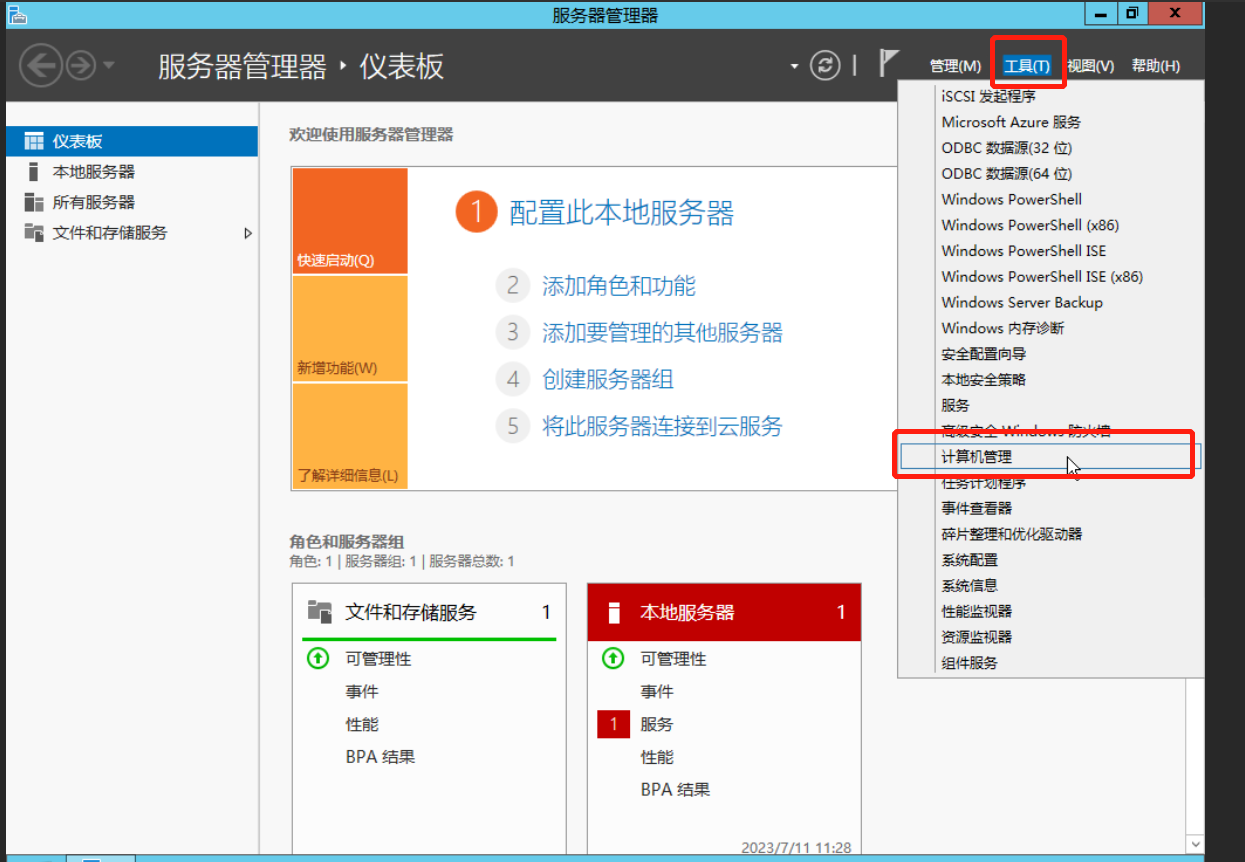This screenshot has width=1245, height=862.
Task: Expand the 文件和存储服务 sidebar arrow
Action: pos(248,233)
